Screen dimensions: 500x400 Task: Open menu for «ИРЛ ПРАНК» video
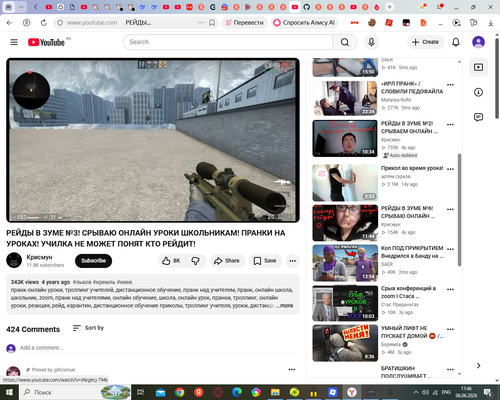pyautogui.click(x=450, y=85)
